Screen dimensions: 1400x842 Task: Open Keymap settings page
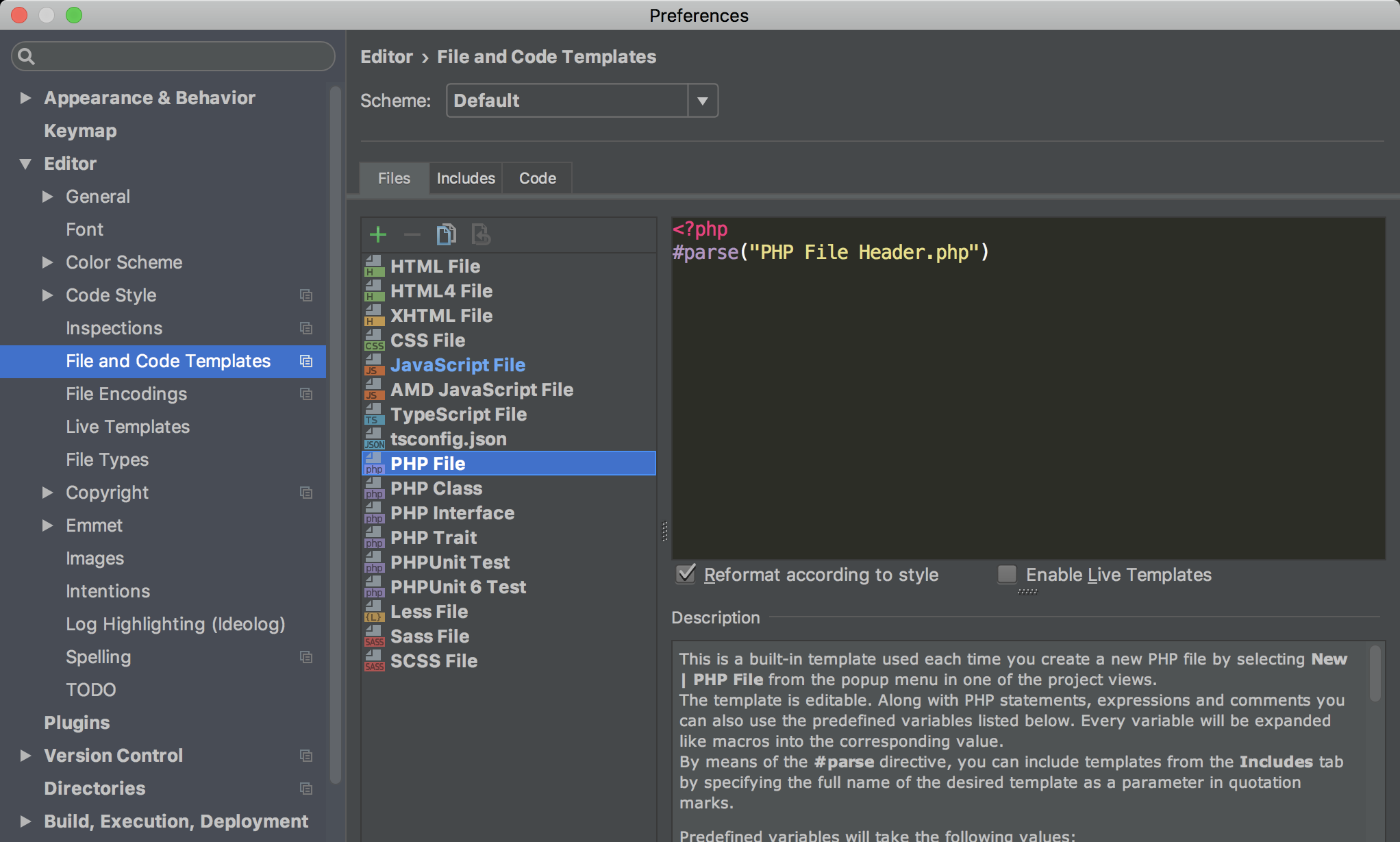coord(80,131)
